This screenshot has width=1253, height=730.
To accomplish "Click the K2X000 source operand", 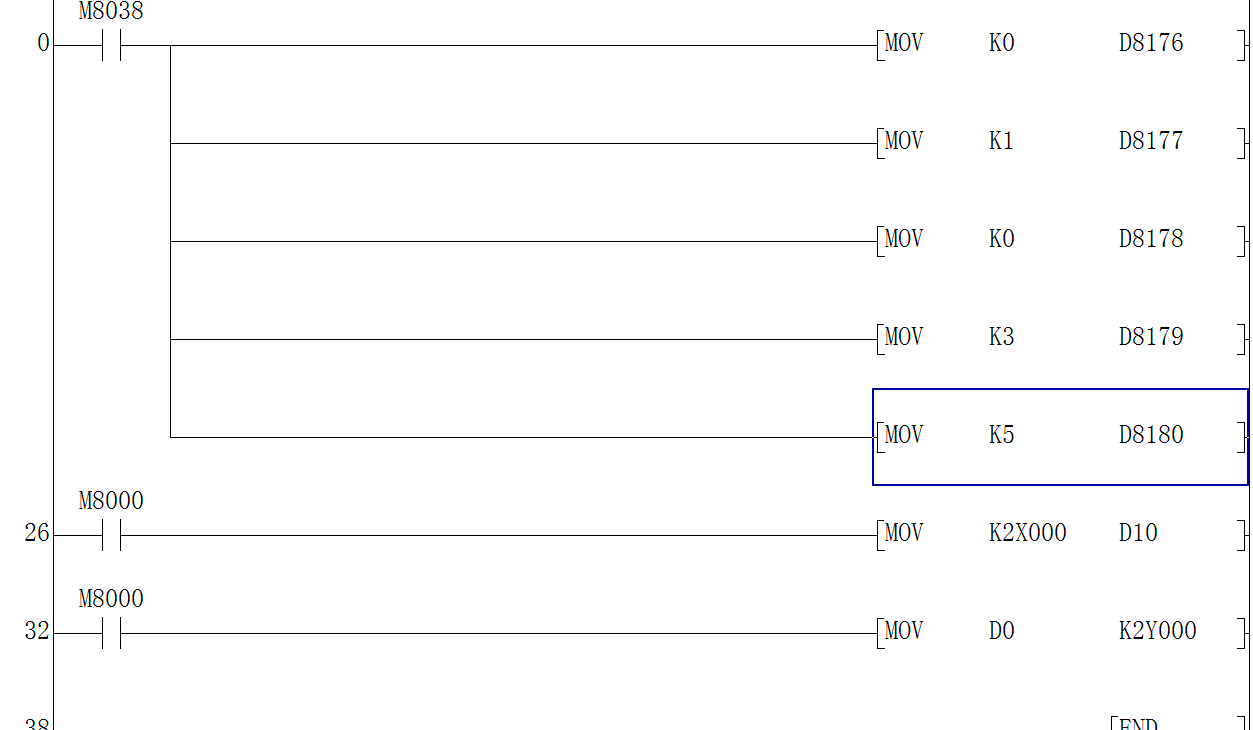I will (1027, 534).
